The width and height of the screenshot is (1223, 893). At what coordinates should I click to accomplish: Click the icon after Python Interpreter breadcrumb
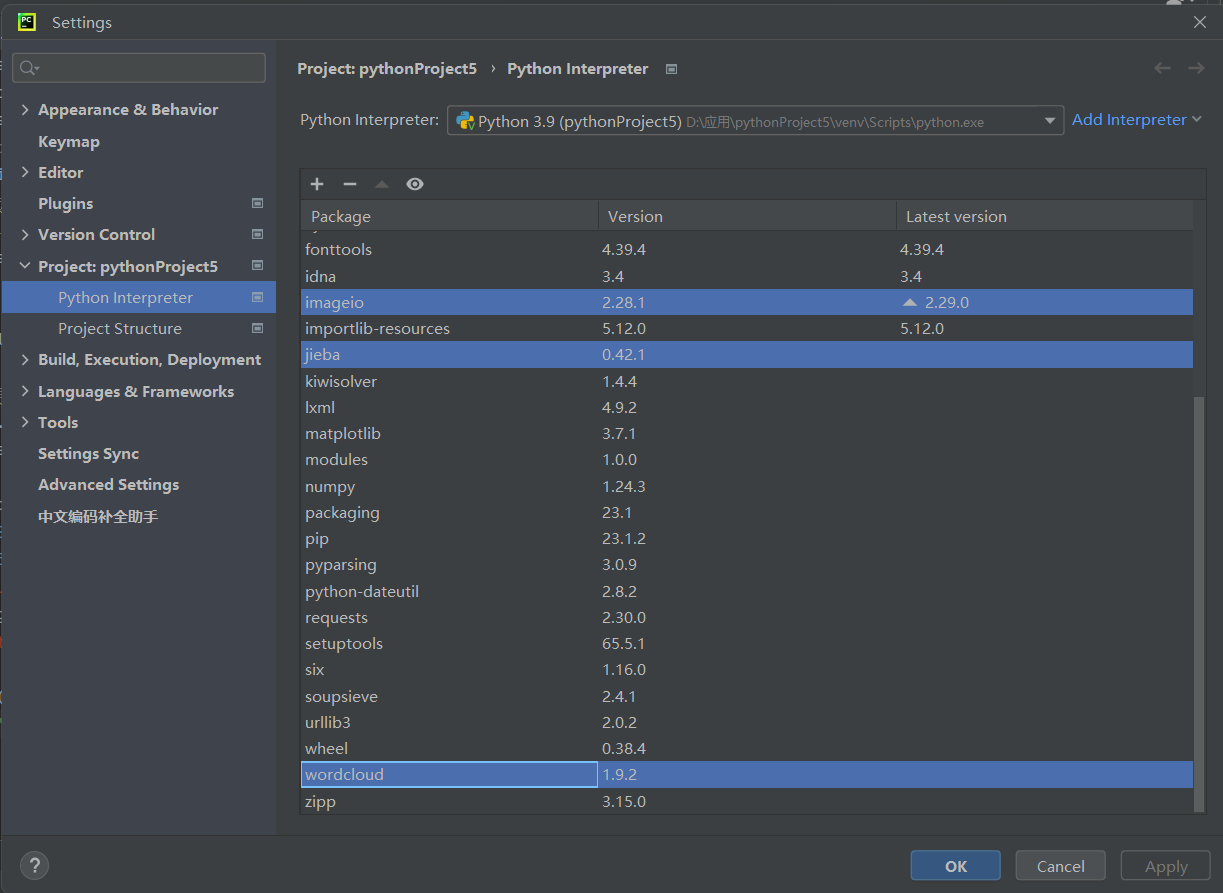click(672, 69)
